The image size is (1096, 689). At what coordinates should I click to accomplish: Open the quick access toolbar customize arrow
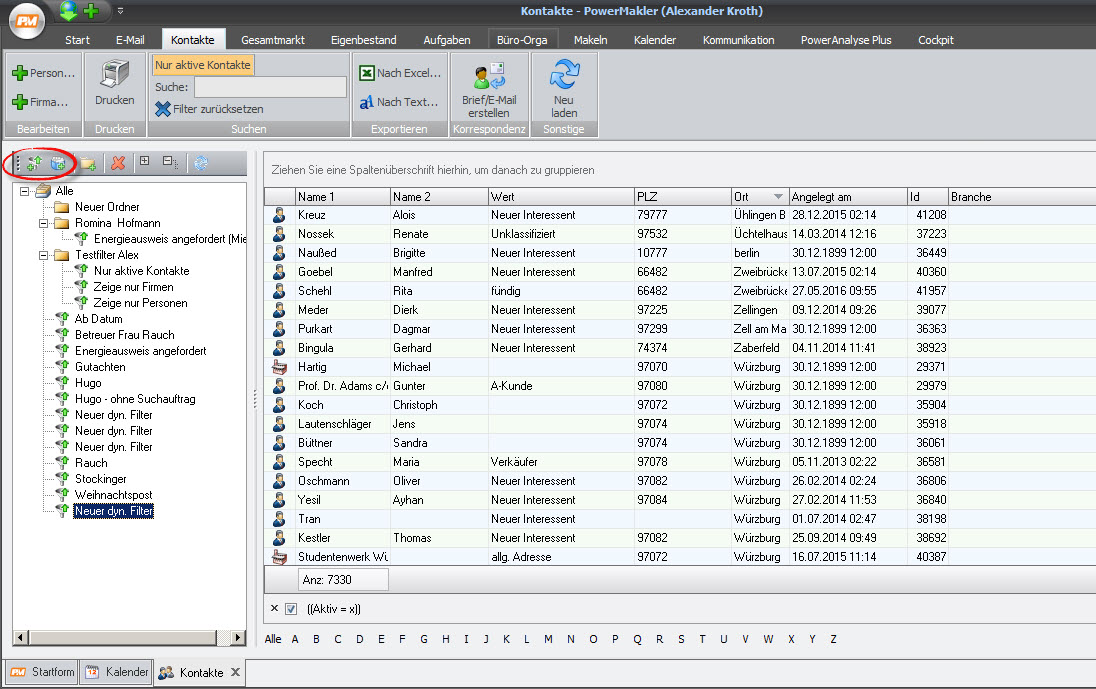click(120, 10)
